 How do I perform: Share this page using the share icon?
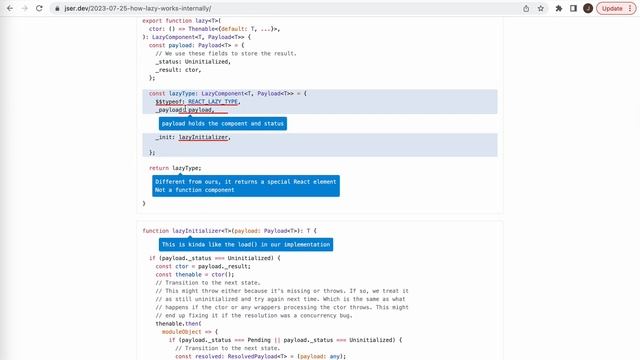526,8
